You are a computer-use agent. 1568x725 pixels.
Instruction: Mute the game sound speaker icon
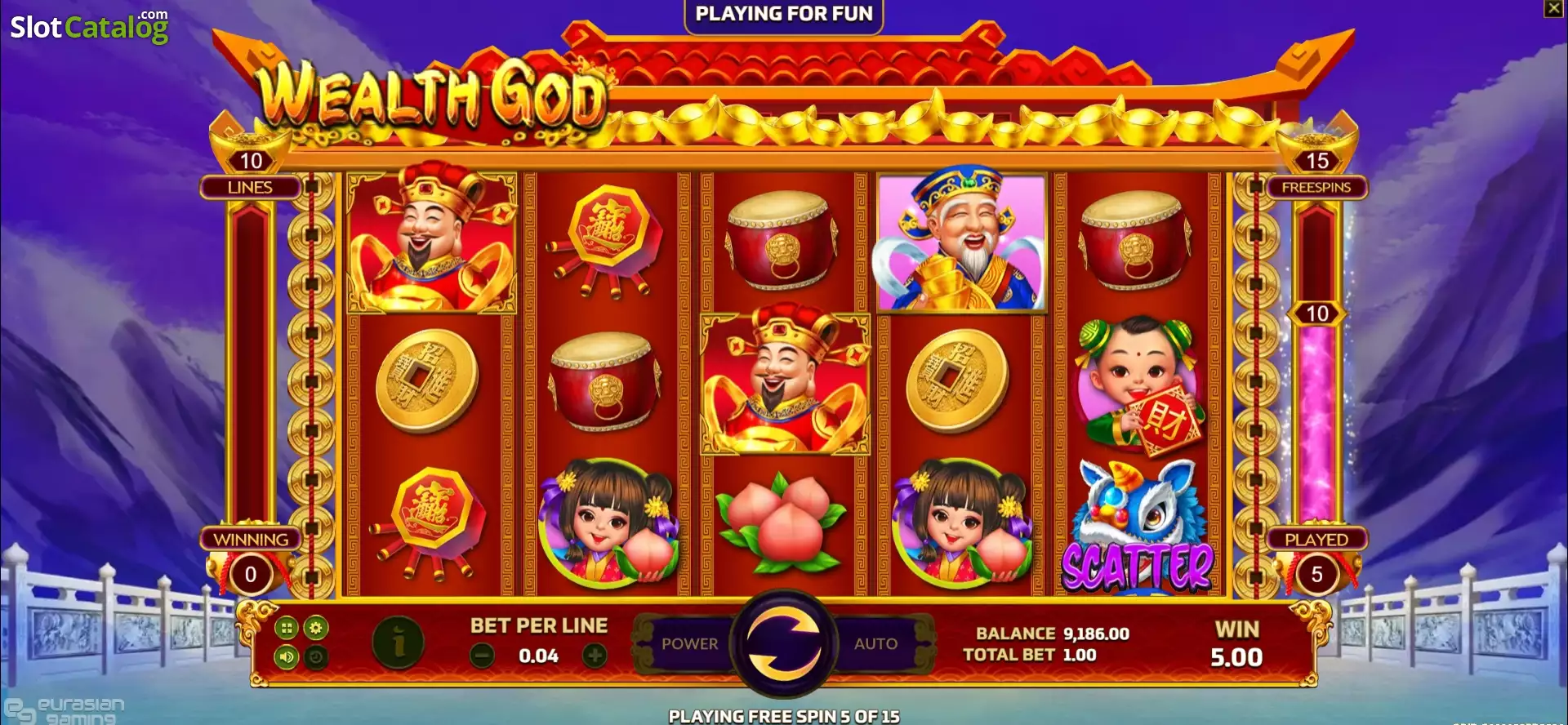(x=286, y=656)
